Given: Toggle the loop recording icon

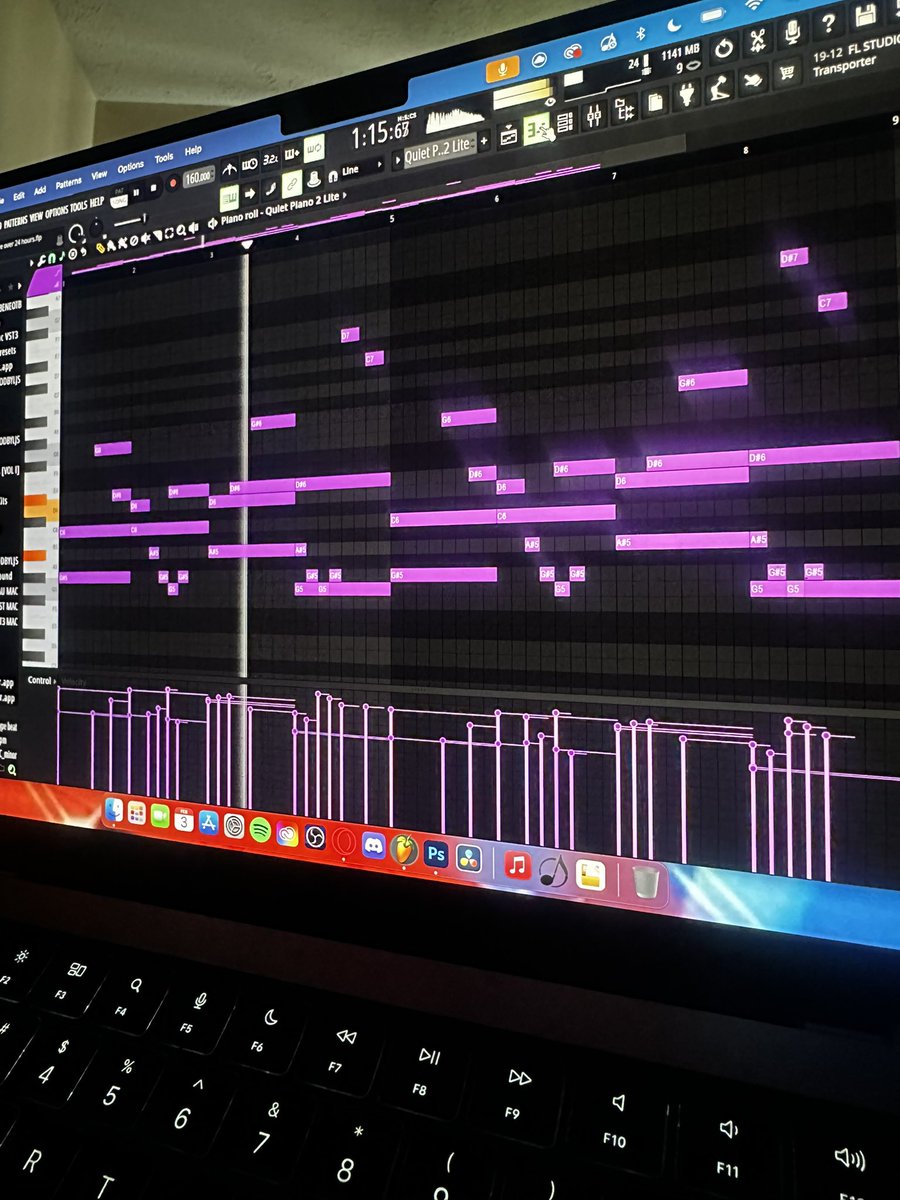Looking at the screenshot, I should [314, 147].
